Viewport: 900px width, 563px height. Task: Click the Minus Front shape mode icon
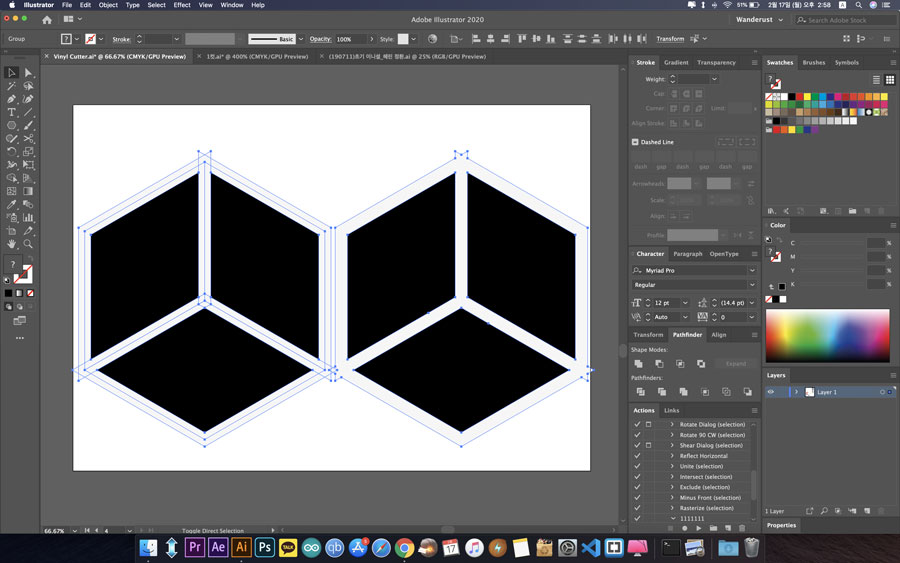pos(659,363)
